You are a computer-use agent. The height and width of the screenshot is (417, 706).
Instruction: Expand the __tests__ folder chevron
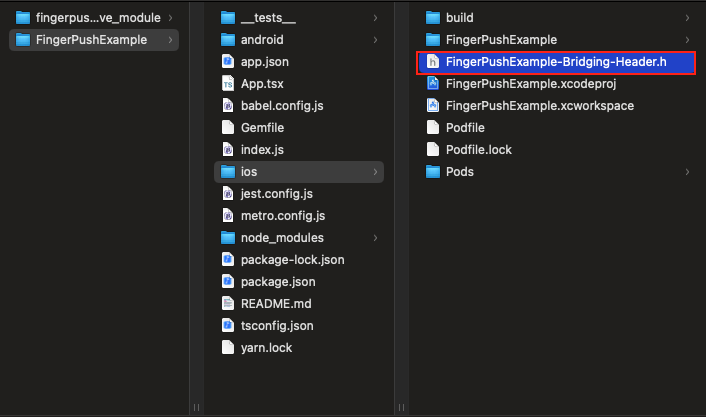tap(375, 18)
